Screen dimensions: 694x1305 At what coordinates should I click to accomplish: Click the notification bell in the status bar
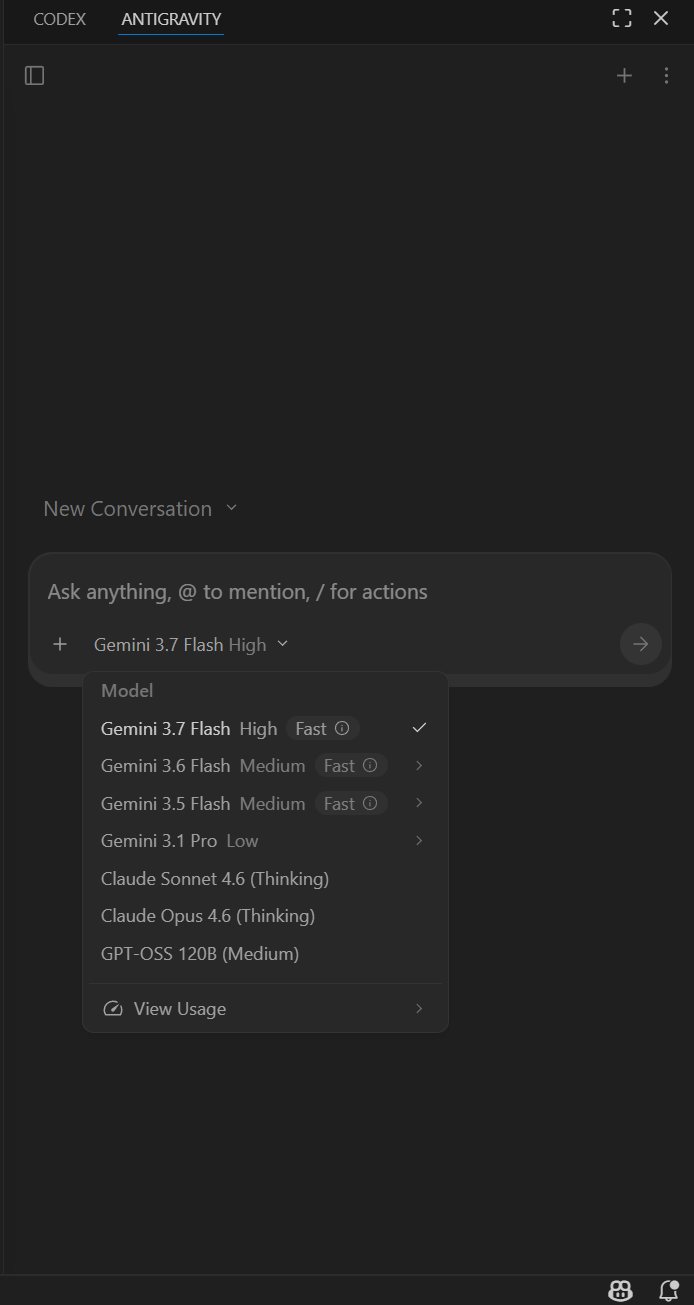(669, 1291)
